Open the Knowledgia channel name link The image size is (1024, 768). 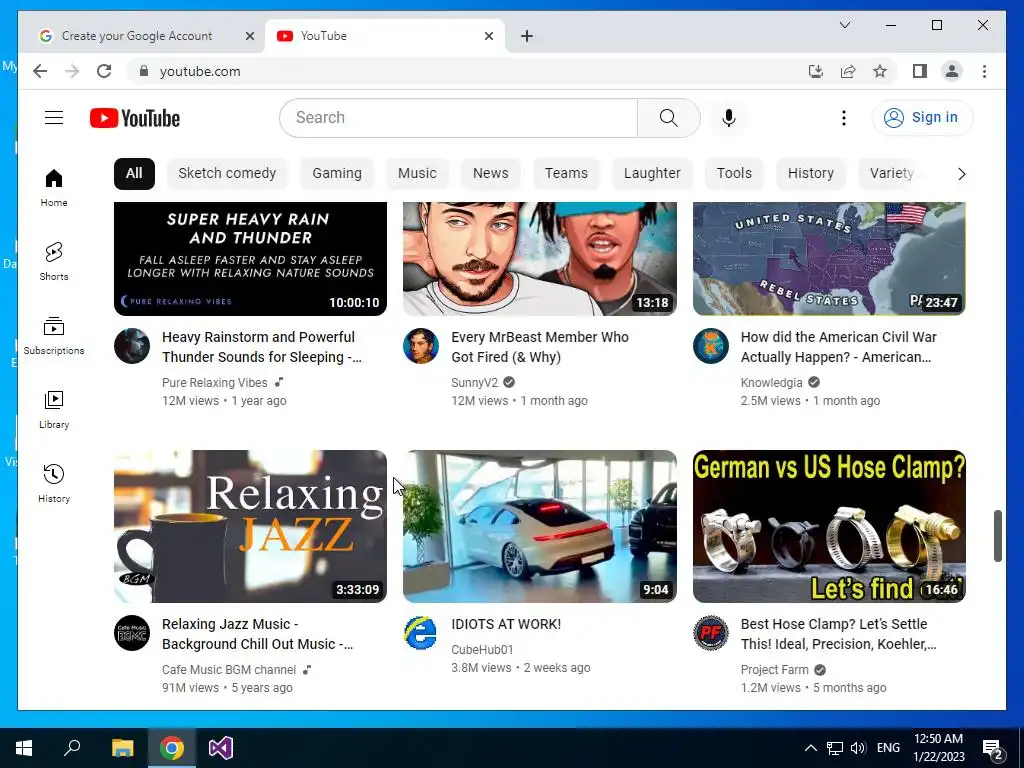coord(771,383)
